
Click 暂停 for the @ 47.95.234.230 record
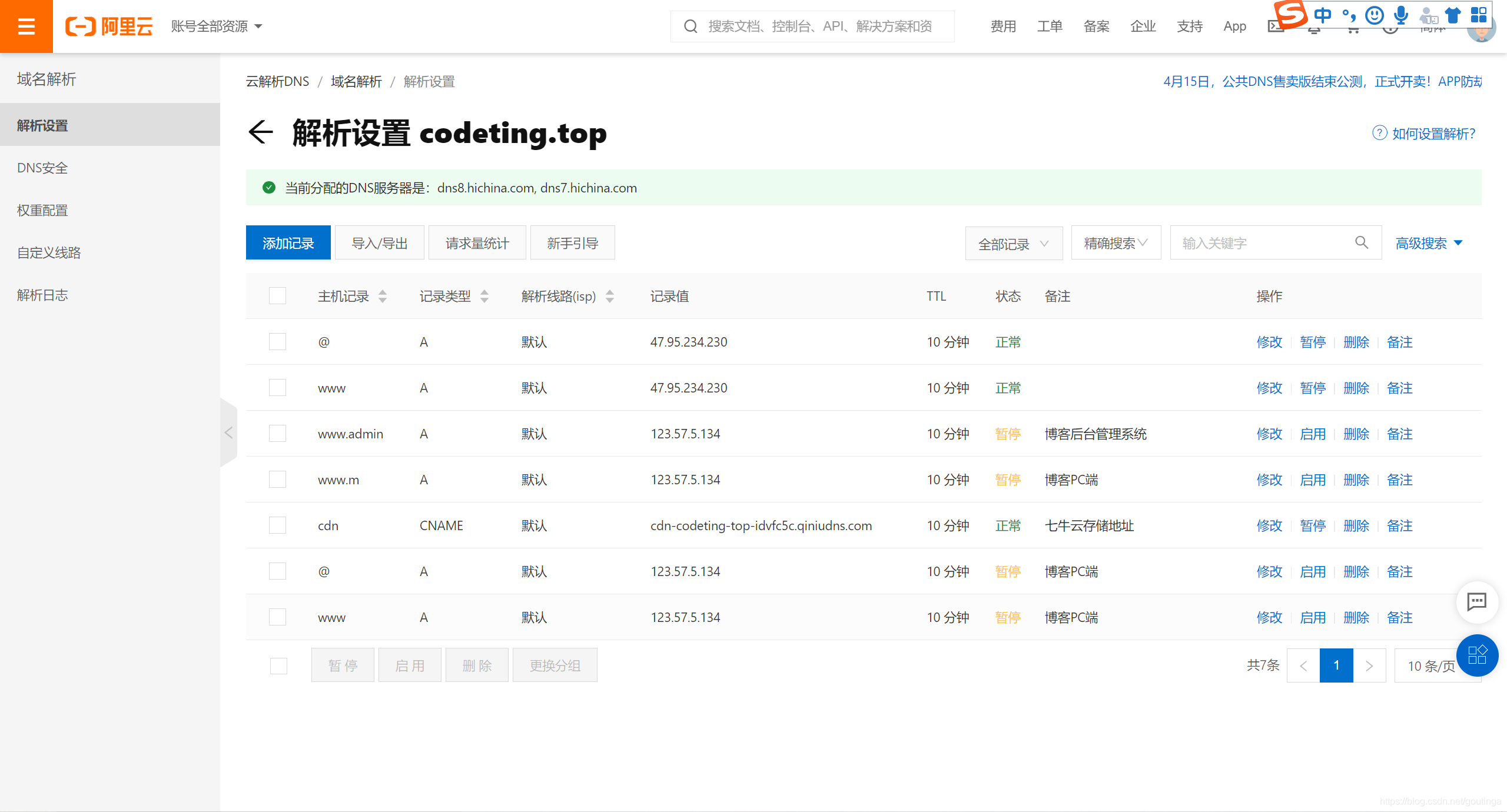pyautogui.click(x=1313, y=342)
